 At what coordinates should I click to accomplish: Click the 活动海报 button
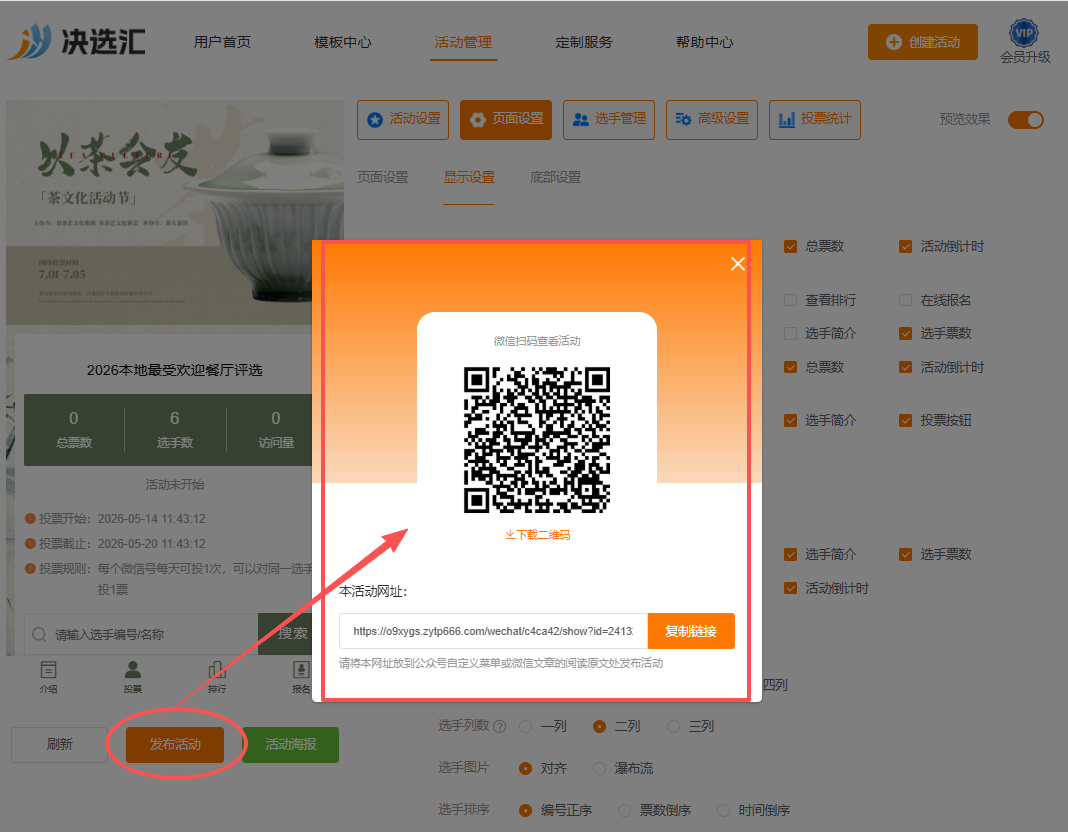pyautogui.click(x=290, y=744)
